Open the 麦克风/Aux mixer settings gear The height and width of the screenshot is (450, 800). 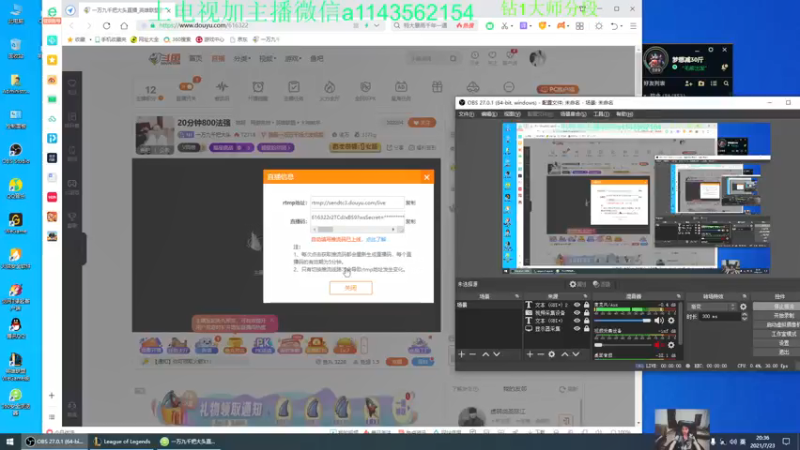(x=671, y=320)
